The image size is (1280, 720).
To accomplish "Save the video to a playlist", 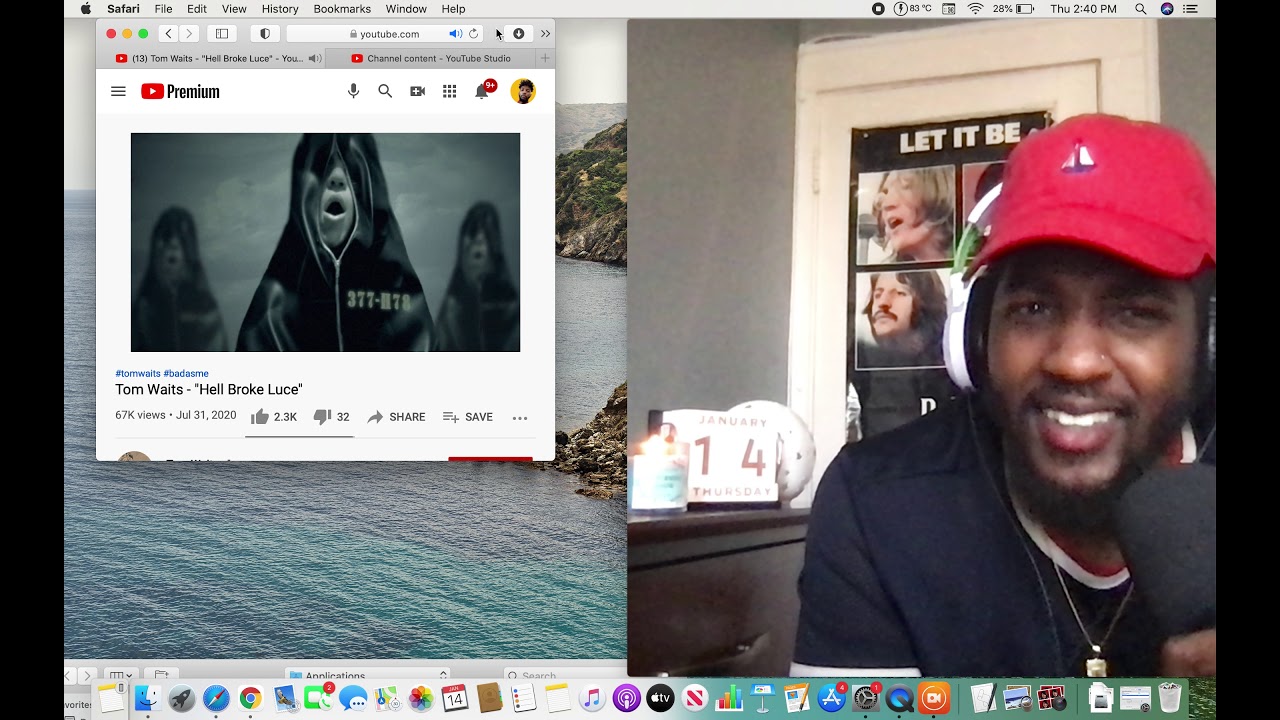I will pos(468,417).
